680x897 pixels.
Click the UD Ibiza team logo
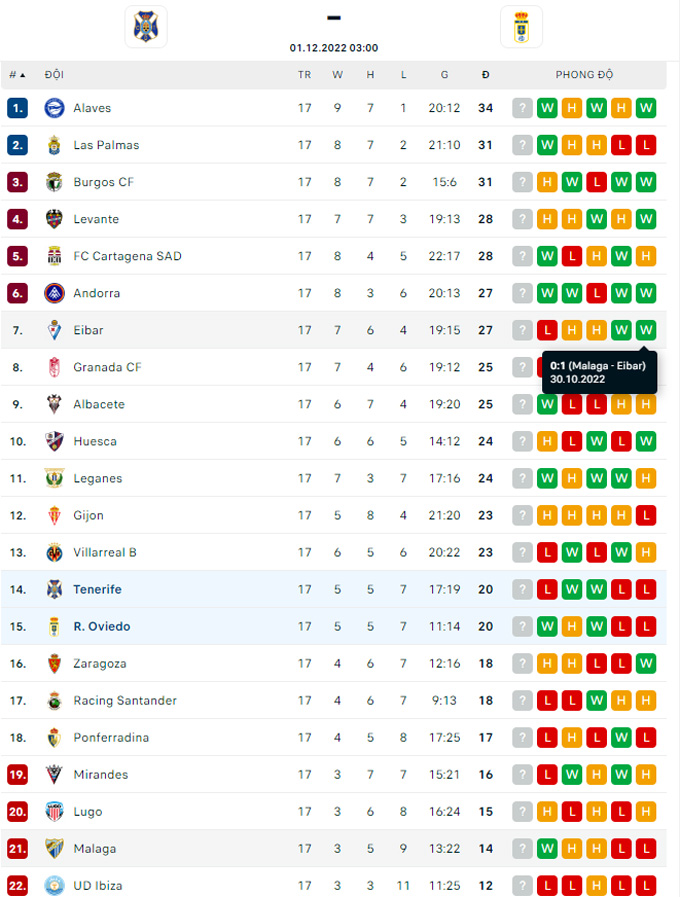pos(54,886)
